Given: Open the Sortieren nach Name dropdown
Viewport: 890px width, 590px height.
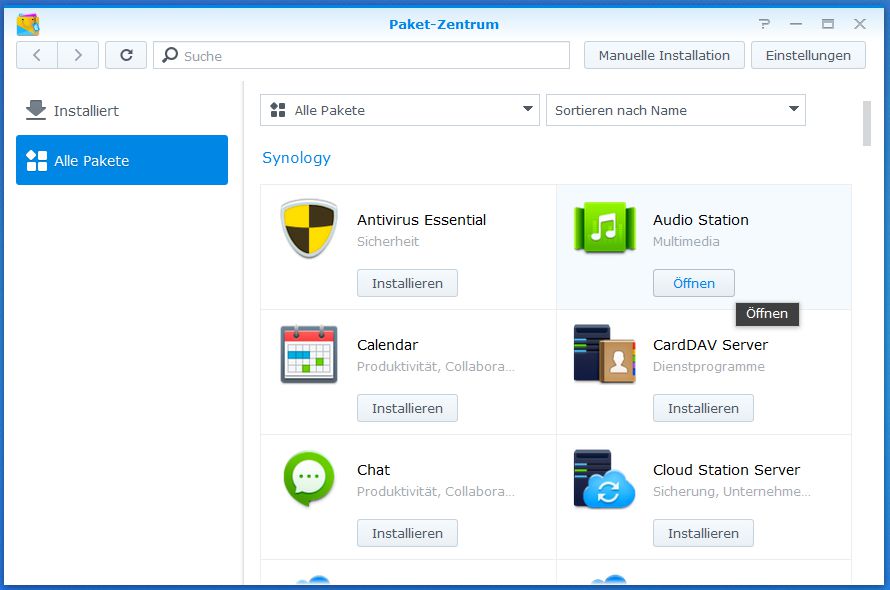Looking at the screenshot, I should click(675, 110).
